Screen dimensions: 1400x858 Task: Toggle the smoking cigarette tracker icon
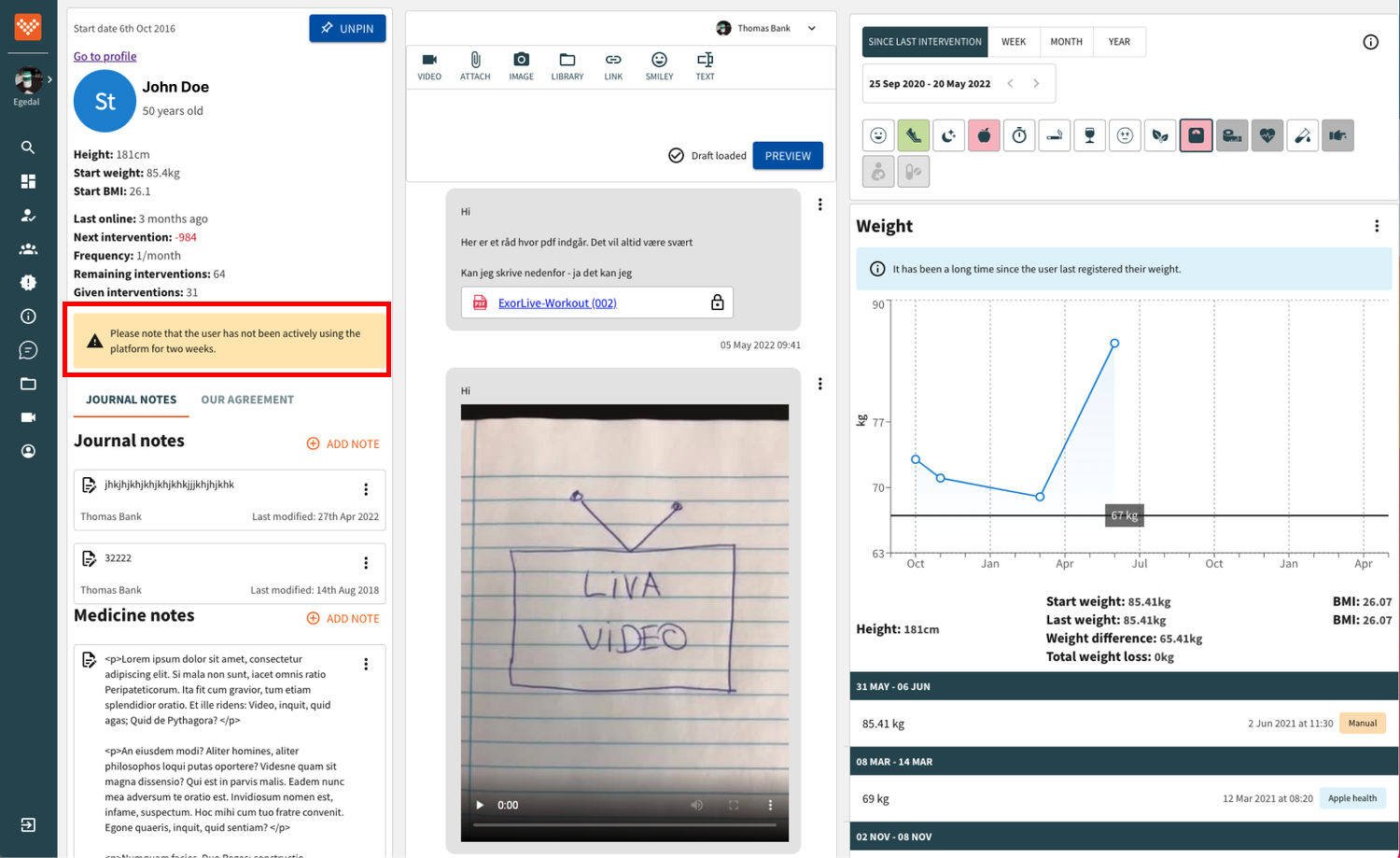(x=1054, y=135)
